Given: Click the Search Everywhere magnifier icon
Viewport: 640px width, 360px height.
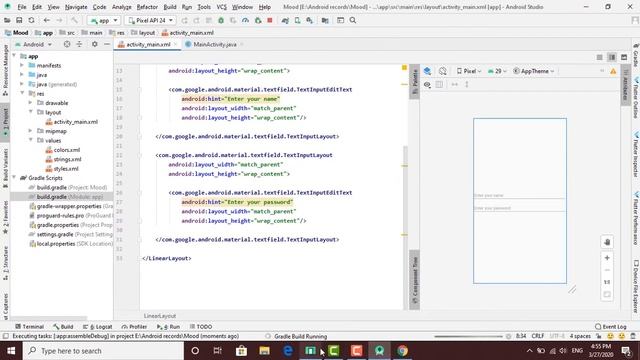Looking at the screenshot, I should 353,20.
